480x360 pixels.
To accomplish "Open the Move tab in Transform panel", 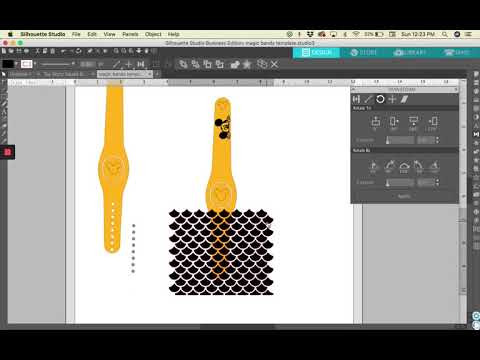I will click(392, 99).
